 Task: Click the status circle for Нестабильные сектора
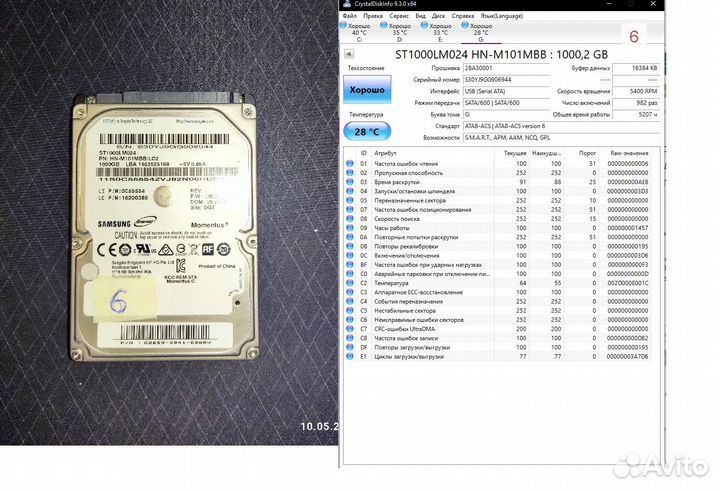point(350,310)
